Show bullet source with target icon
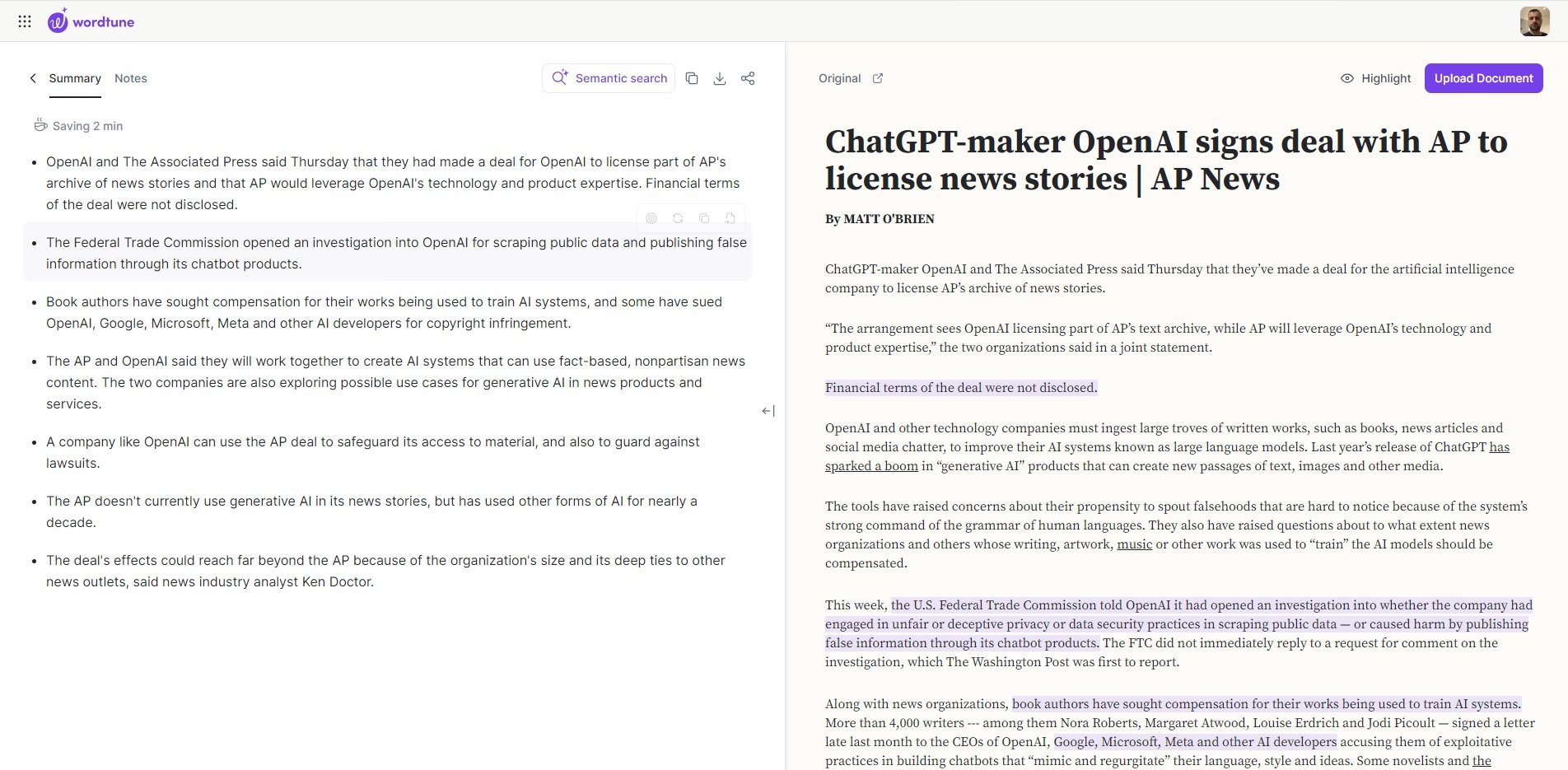 pyautogui.click(x=651, y=218)
